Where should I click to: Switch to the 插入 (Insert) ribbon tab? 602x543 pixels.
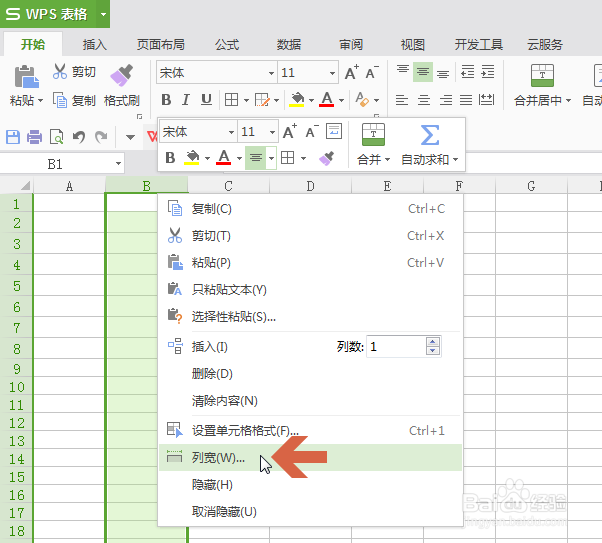point(94,45)
